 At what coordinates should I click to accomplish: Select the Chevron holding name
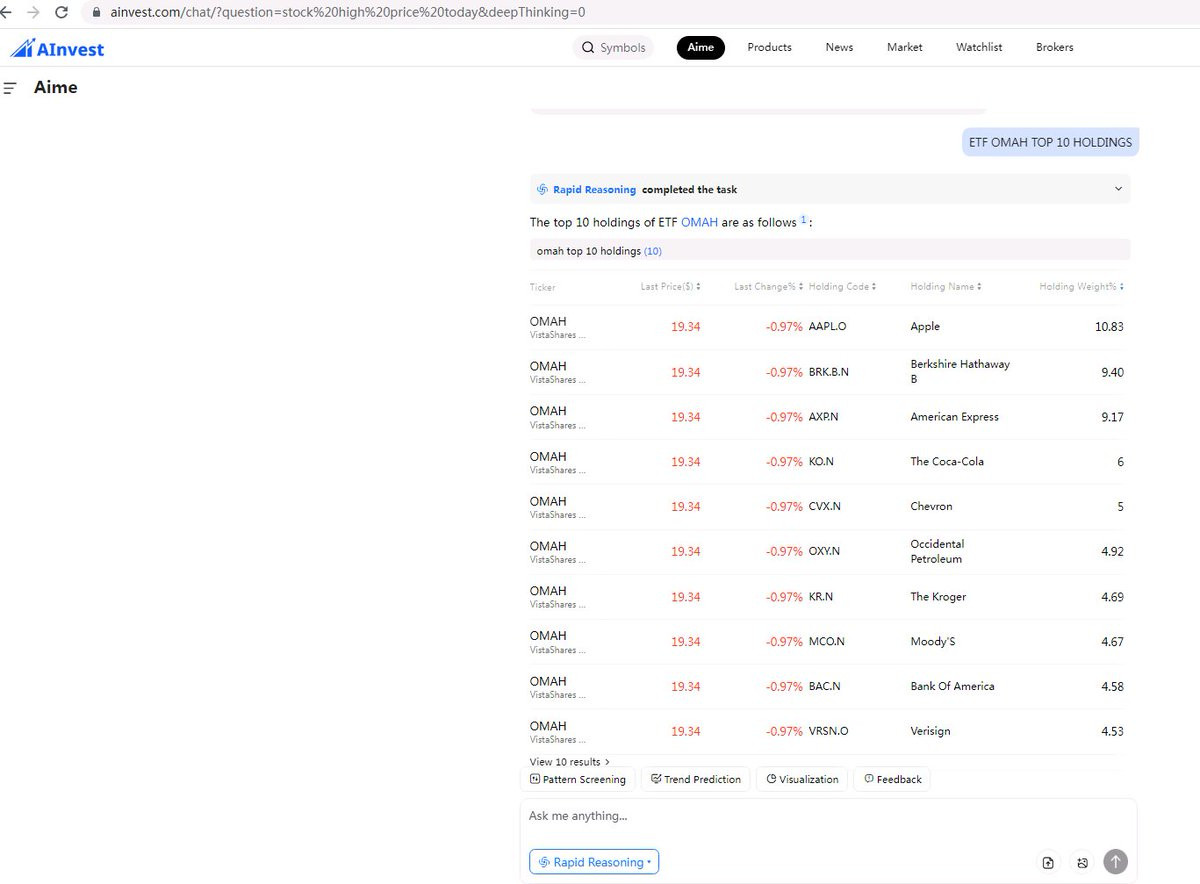tap(931, 507)
